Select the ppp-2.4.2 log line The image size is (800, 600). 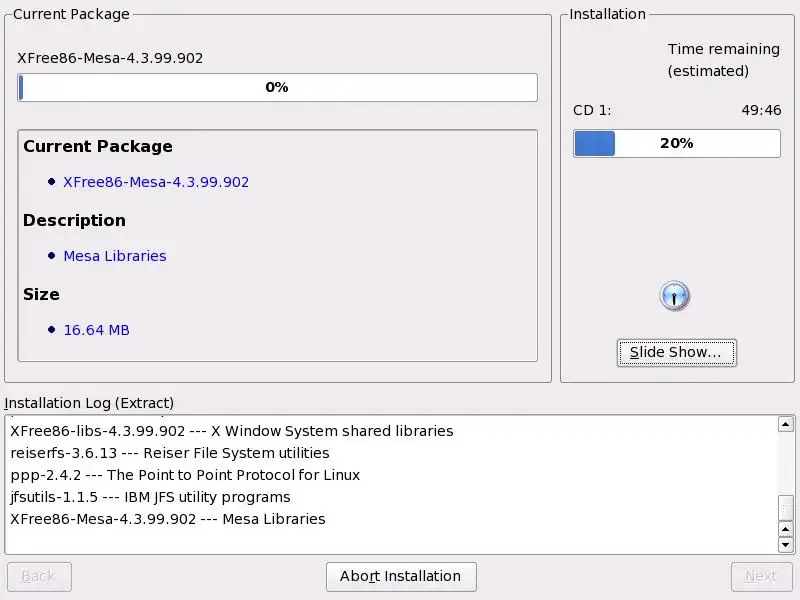click(185, 475)
